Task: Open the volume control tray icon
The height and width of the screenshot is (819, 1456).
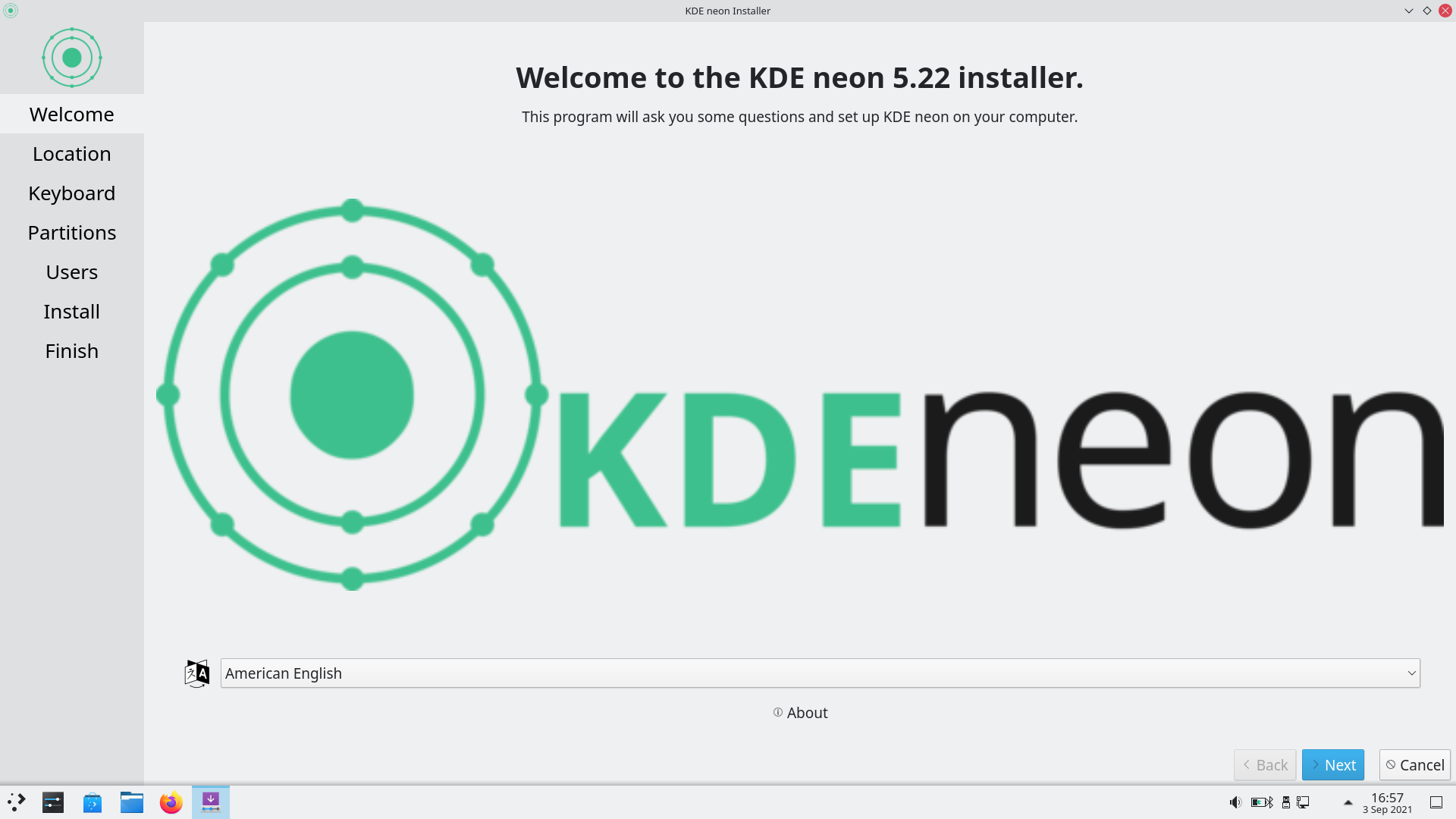Action: pyautogui.click(x=1235, y=802)
